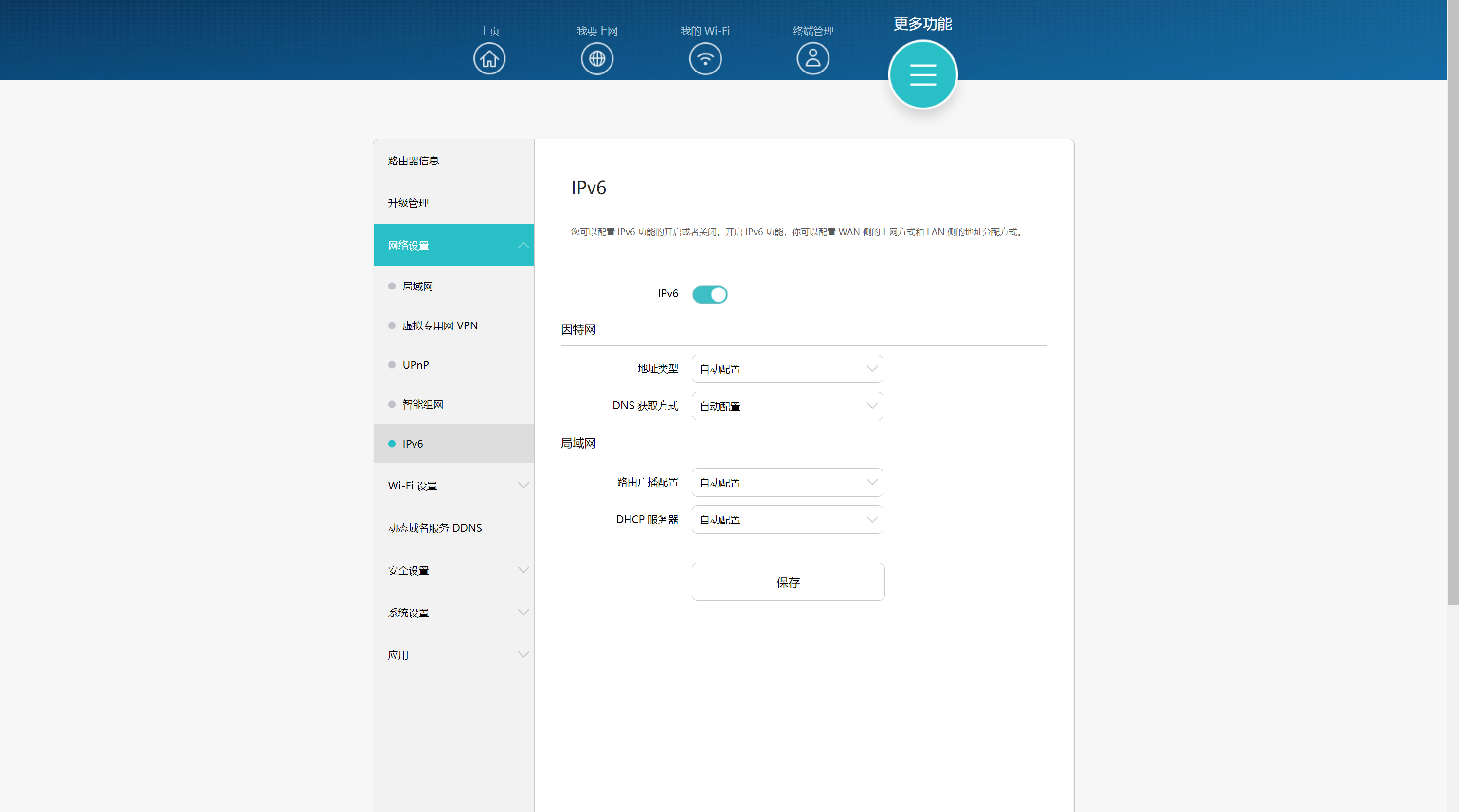
Task: Click the teal bullet beside IPv6
Action: coord(391,444)
